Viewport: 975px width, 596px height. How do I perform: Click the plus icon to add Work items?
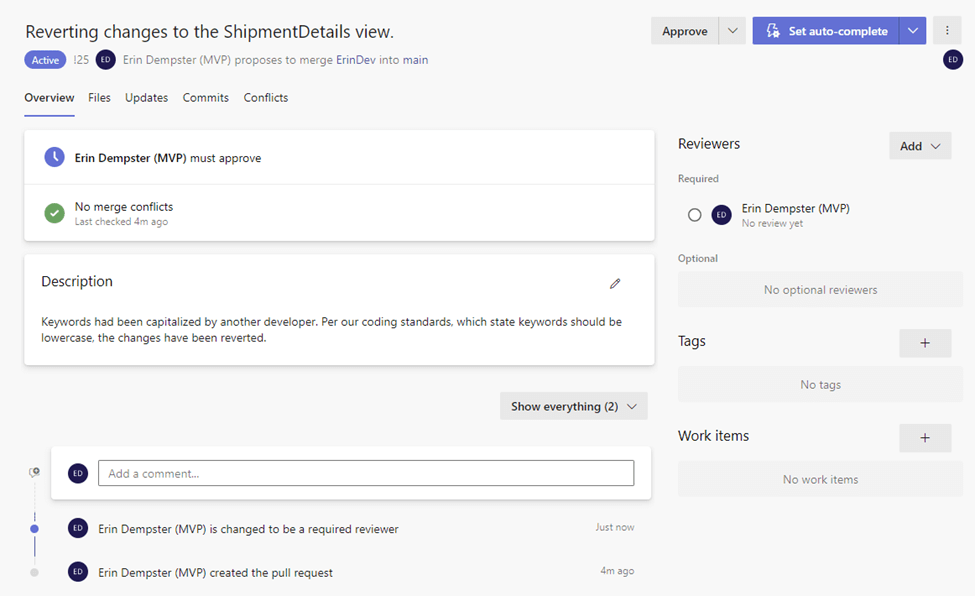tap(925, 438)
